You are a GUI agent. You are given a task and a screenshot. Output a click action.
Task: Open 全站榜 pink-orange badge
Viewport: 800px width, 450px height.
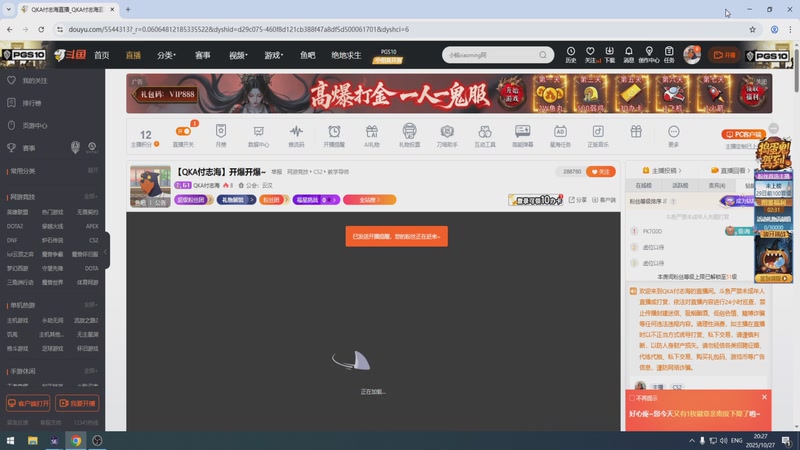(x=369, y=200)
